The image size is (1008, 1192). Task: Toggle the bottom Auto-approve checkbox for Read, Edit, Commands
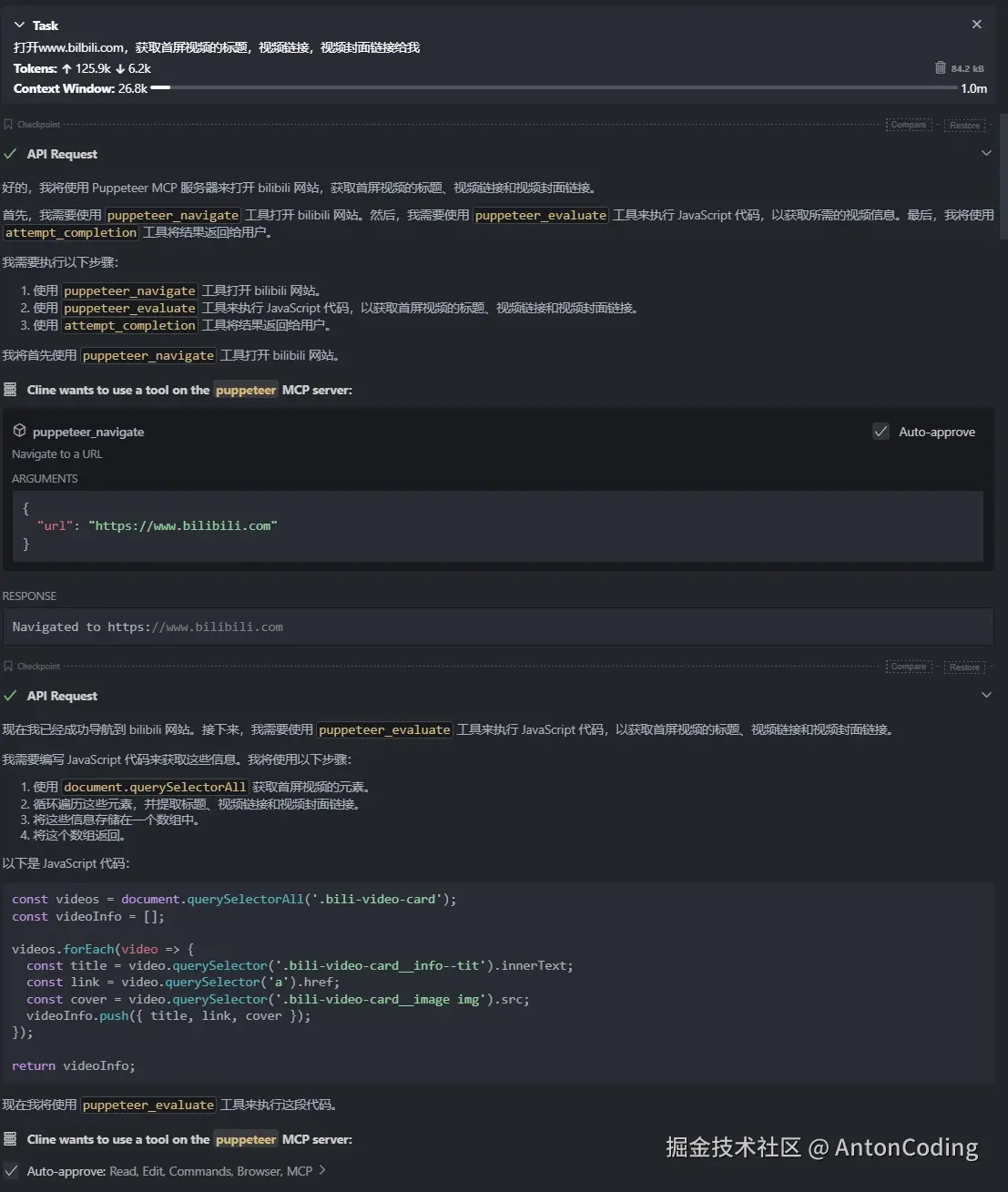(11, 1171)
